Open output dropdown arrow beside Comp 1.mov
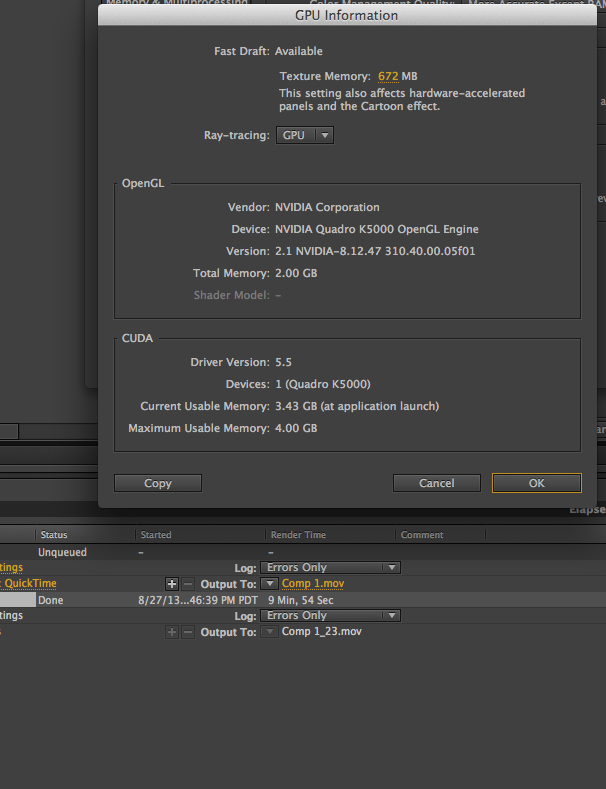Viewport: 606px width, 789px height. coord(270,584)
